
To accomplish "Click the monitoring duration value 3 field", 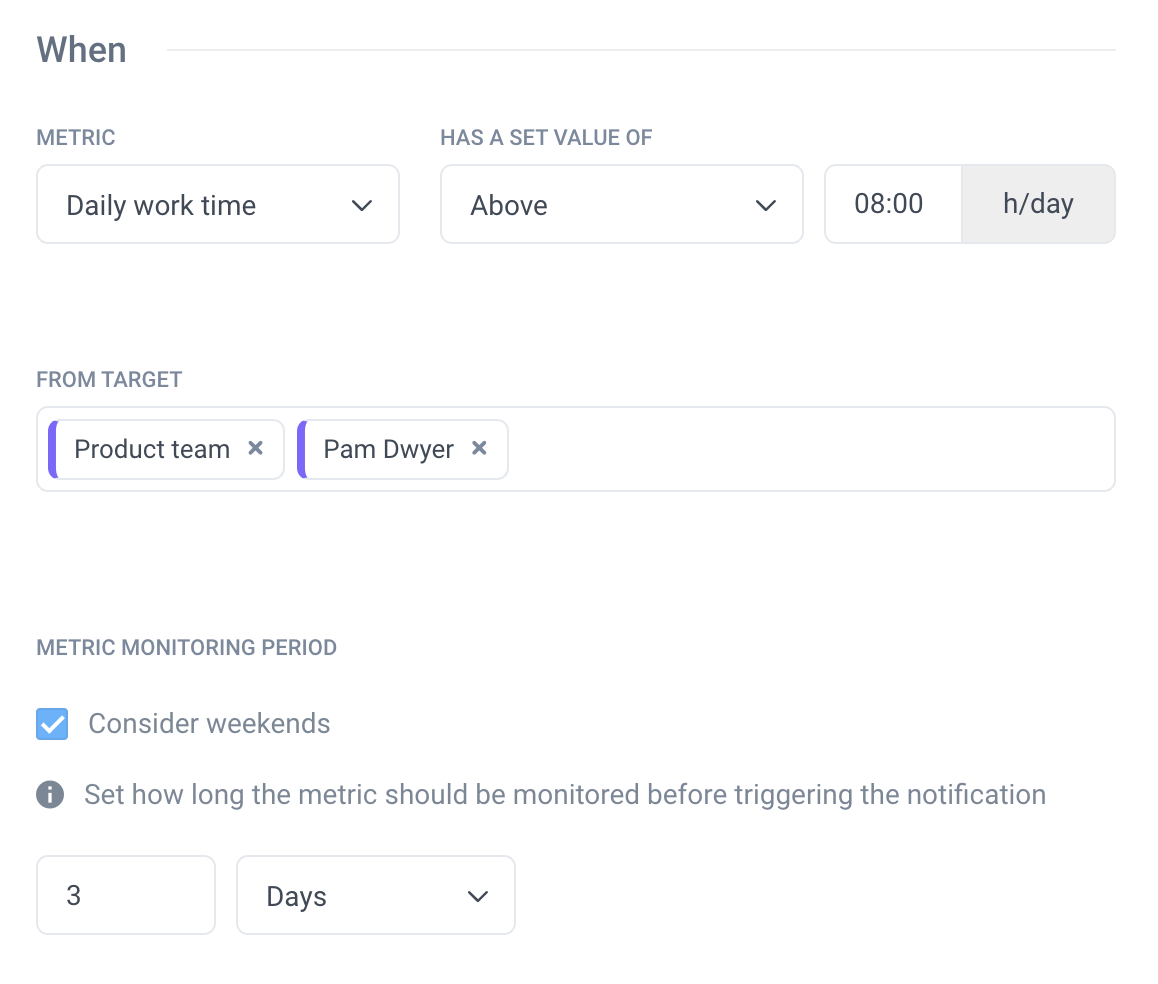I will [x=125, y=895].
